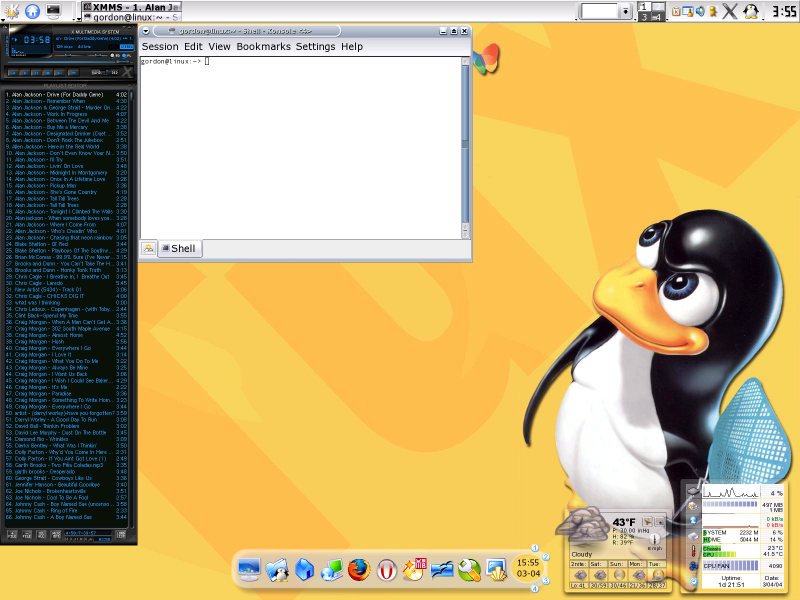Toggle the XMMS playlist PL button

tap(127, 56)
